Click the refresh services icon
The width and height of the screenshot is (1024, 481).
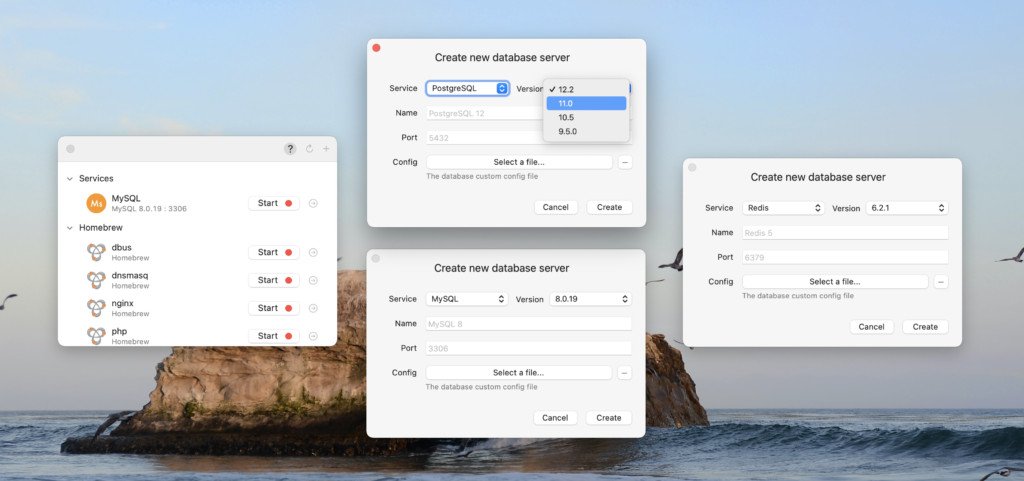[x=309, y=149]
